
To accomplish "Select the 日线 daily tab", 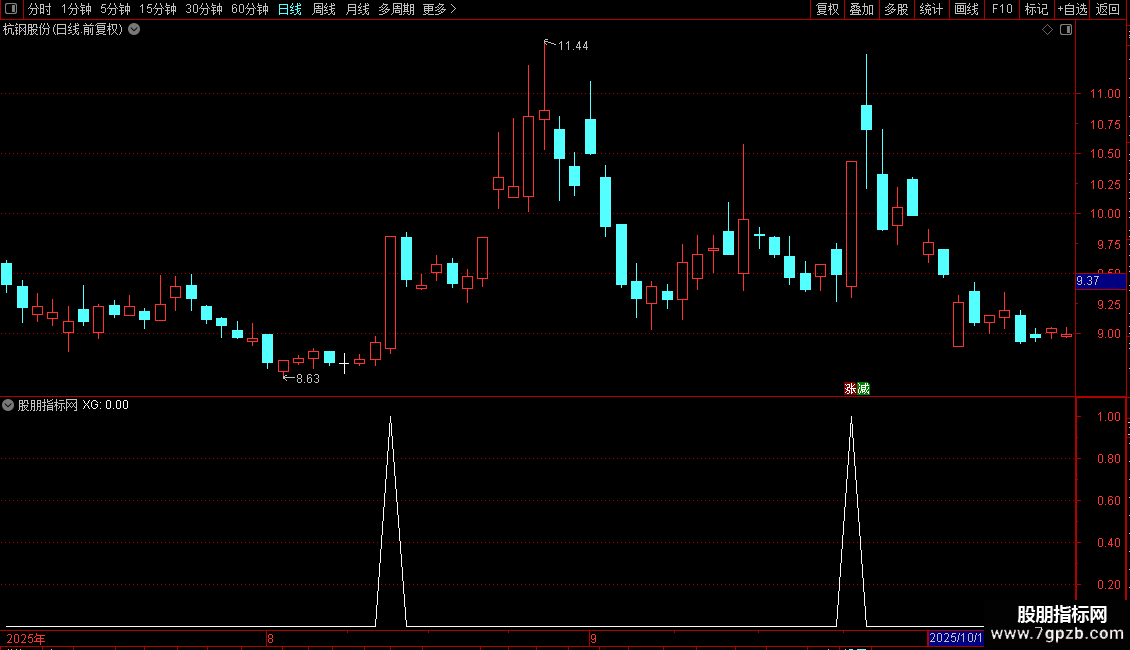I will pos(290,9).
